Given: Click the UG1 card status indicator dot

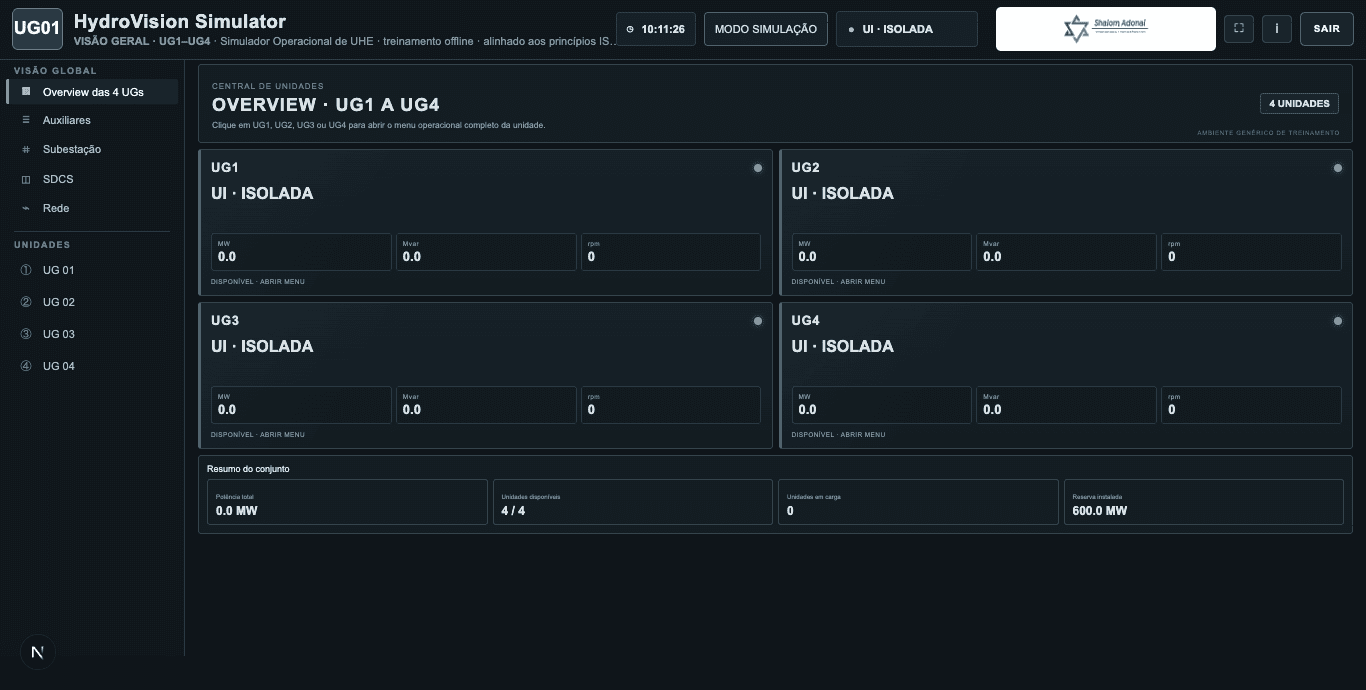Looking at the screenshot, I should (758, 168).
